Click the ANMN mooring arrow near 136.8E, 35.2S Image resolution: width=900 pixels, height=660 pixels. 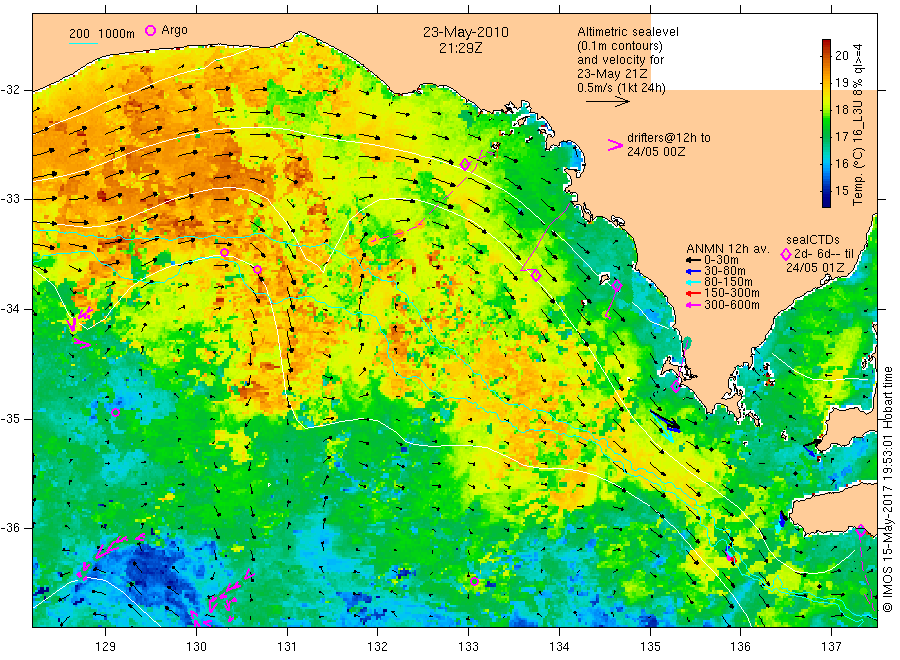point(812,447)
